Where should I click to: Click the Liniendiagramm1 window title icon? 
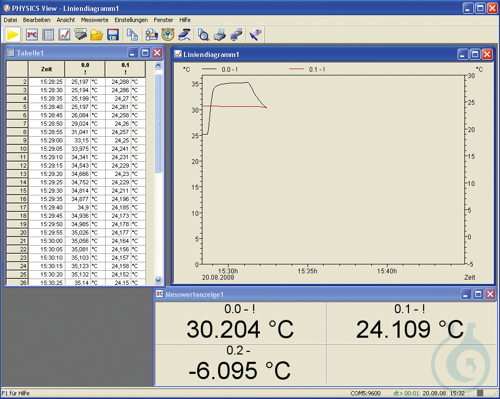tap(178, 54)
